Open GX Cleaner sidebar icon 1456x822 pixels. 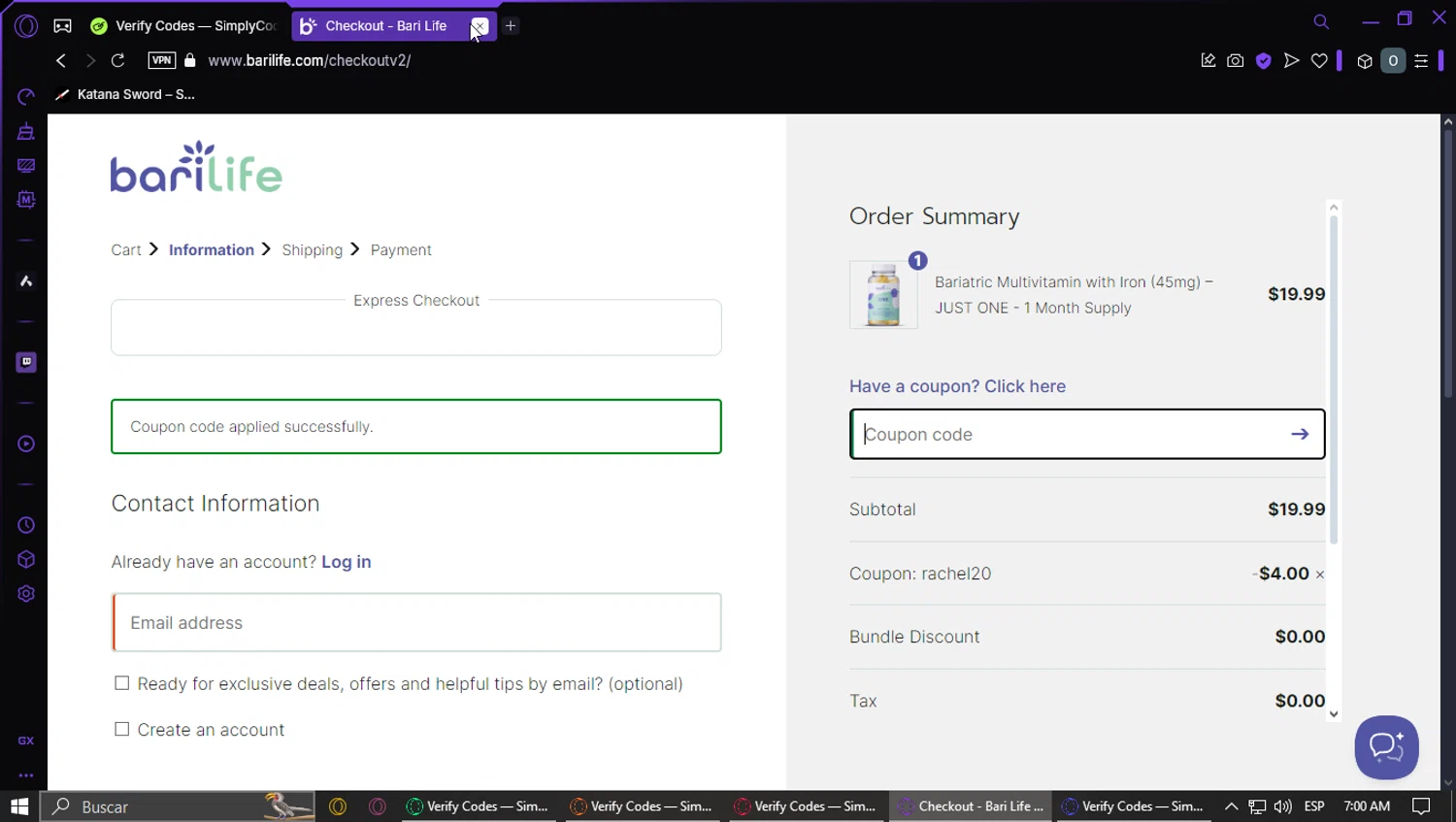(x=26, y=131)
